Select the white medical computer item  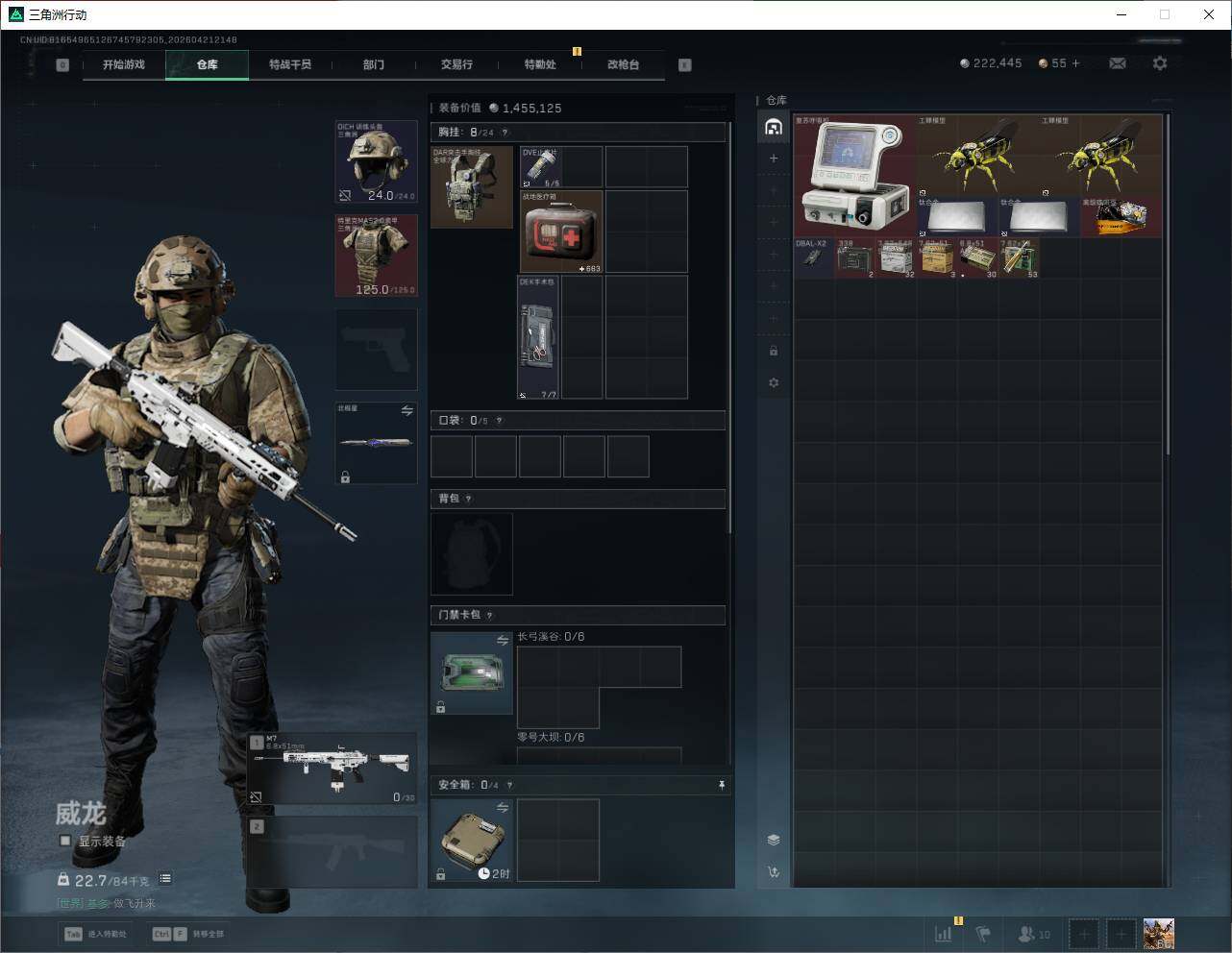tap(854, 176)
